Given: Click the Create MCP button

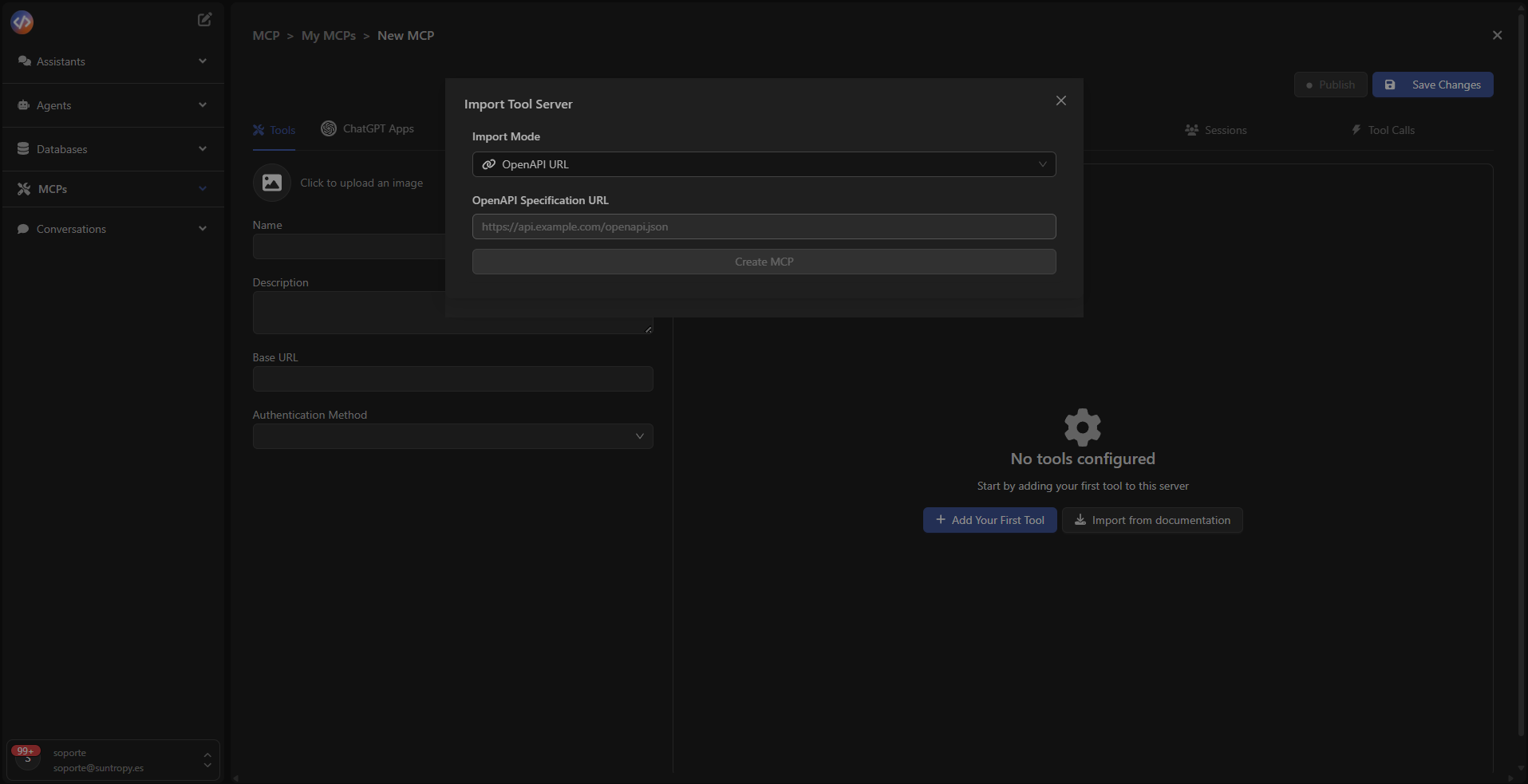Looking at the screenshot, I should click(764, 261).
